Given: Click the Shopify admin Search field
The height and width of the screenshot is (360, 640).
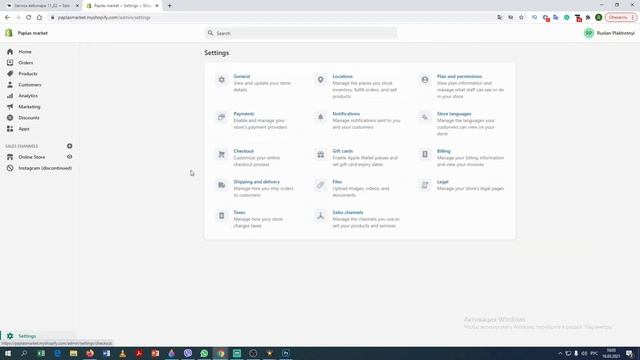Looking at the screenshot, I should pos(301,33).
